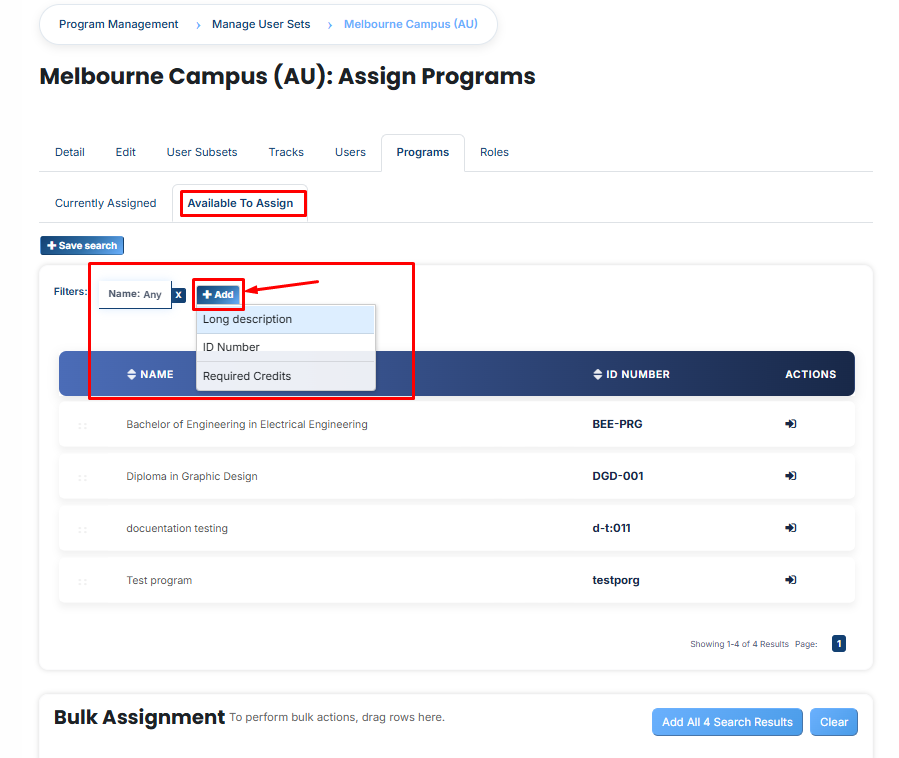
Task: Choose Required Credits filter option
Action: 286,376
